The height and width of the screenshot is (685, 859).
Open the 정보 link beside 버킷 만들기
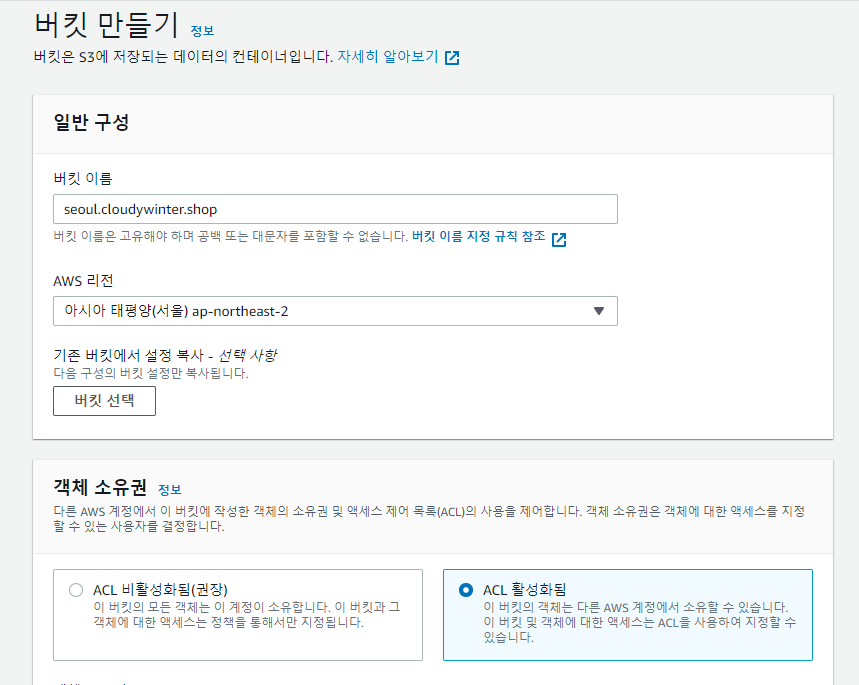[x=202, y=31]
